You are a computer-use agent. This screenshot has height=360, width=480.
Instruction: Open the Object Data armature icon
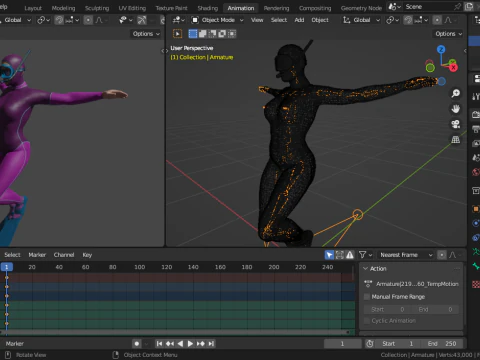tap(476, 252)
